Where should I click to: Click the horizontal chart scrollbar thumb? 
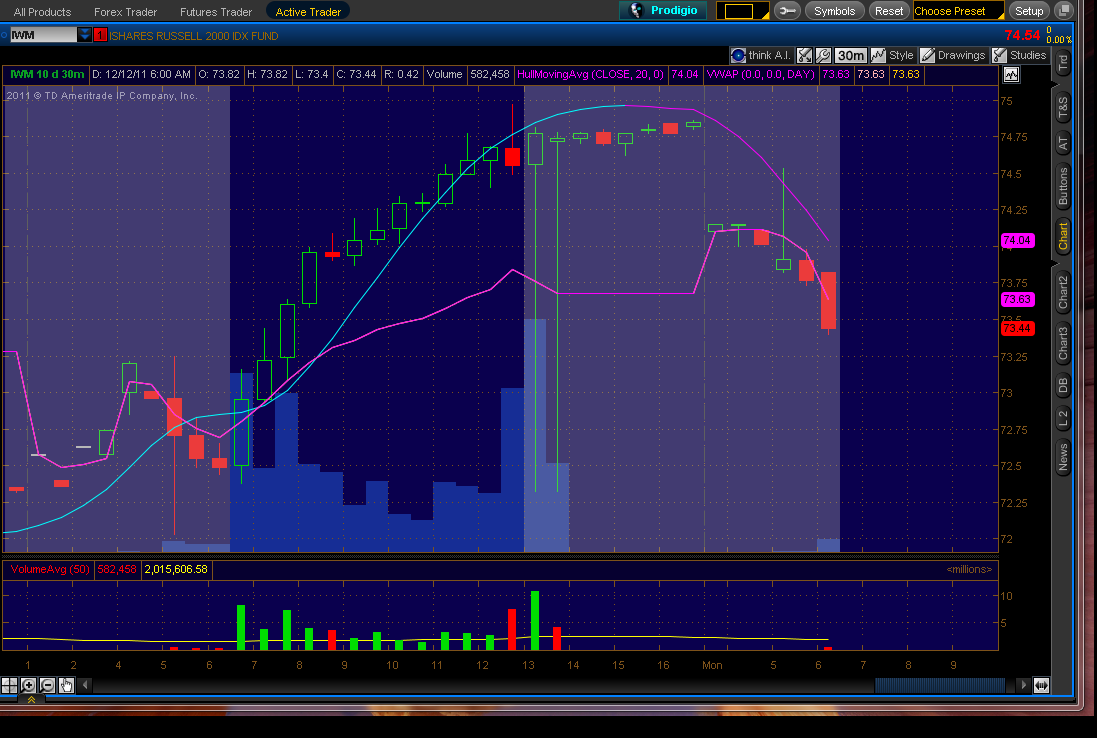tap(940, 685)
